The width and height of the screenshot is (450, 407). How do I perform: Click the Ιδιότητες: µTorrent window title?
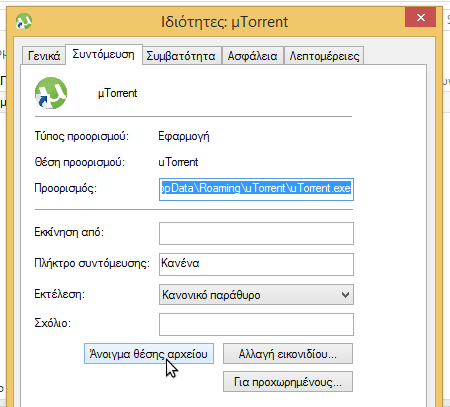(224, 22)
